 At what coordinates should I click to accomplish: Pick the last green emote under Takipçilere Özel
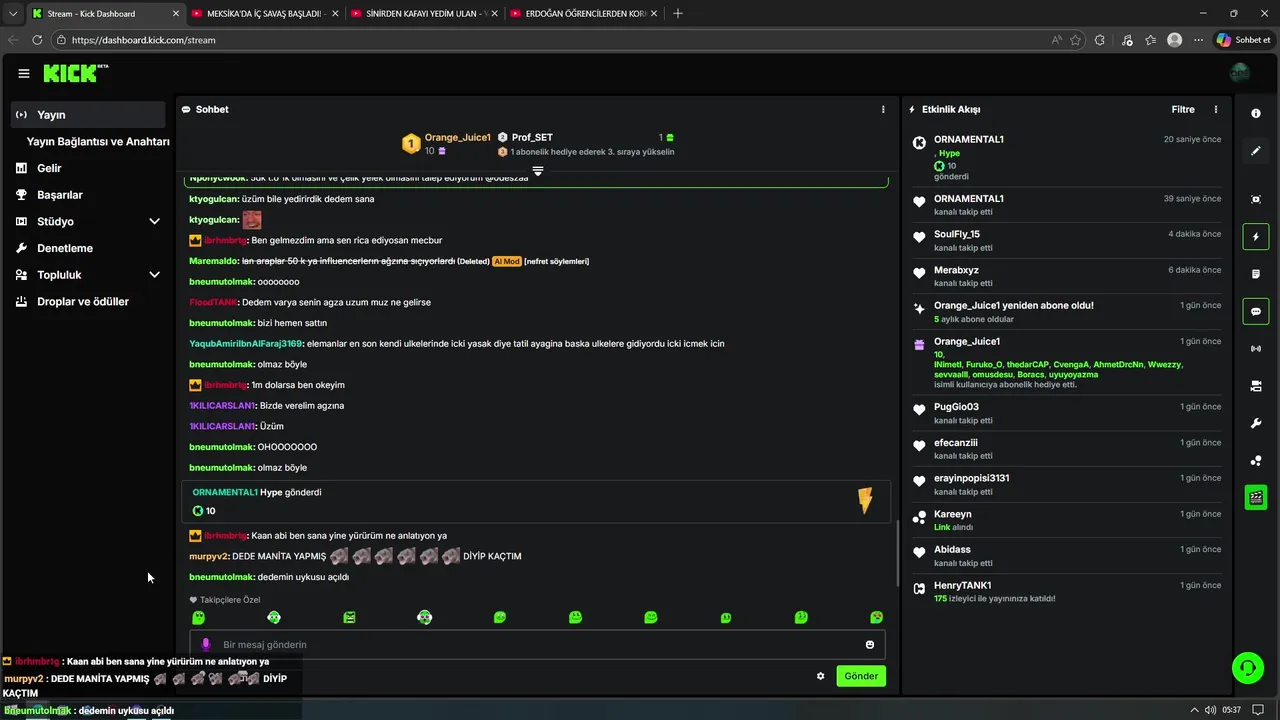pos(877,618)
